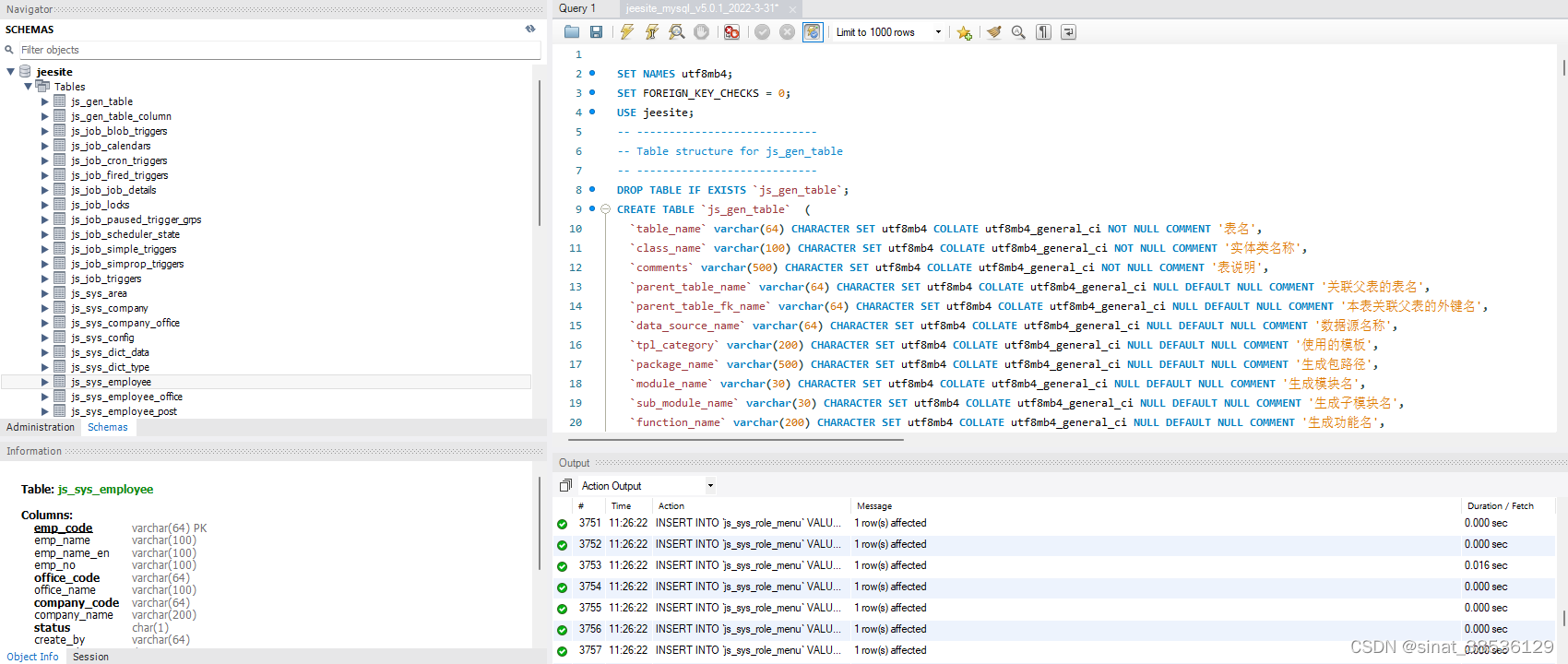
Task: Execute the SQL script lightning icon
Action: pyautogui.click(x=627, y=32)
